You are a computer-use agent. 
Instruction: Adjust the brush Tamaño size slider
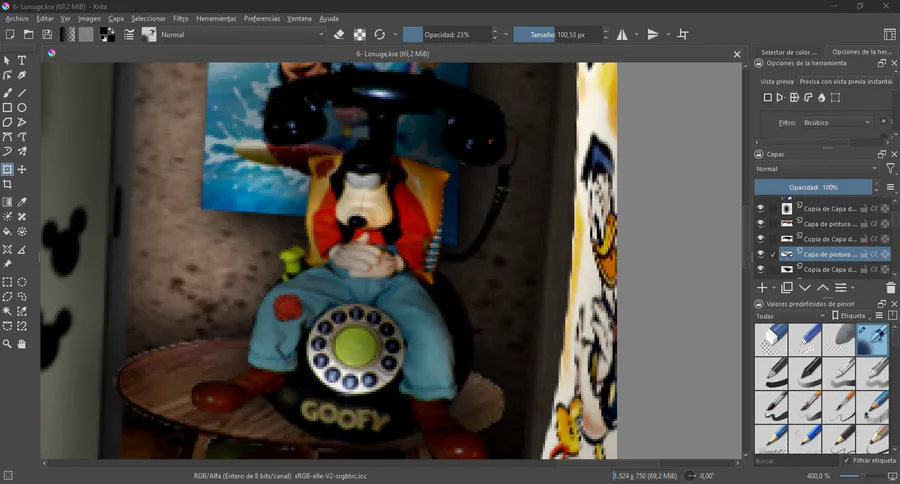pyautogui.click(x=557, y=34)
